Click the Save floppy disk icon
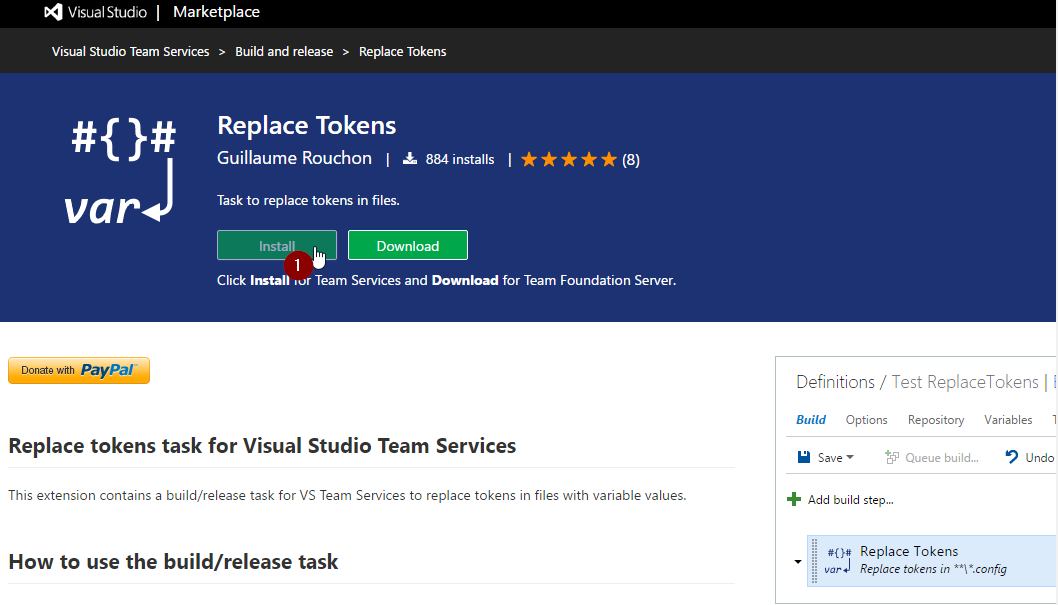 coord(804,457)
